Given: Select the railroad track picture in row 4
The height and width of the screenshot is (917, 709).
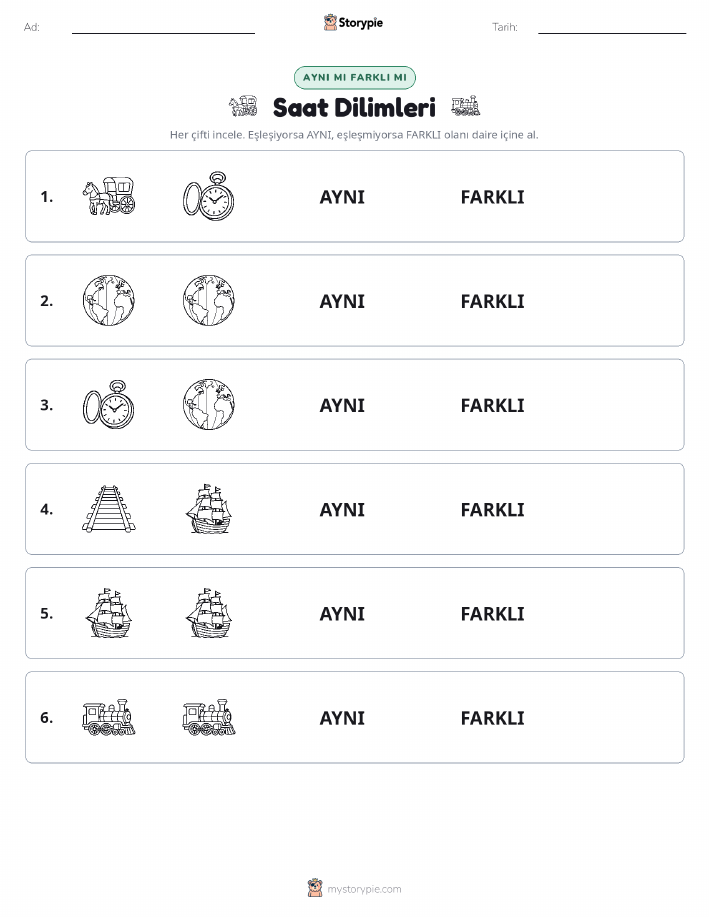Looking at the screenshot, I should [x=109, y=509].
